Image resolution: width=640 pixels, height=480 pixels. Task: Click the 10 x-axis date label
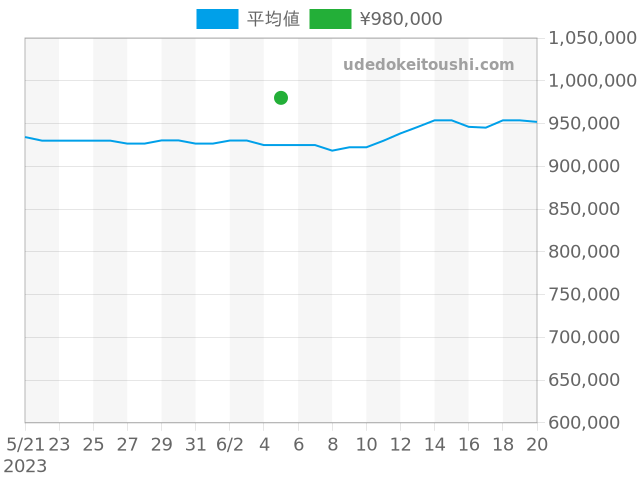click(366, 444)
